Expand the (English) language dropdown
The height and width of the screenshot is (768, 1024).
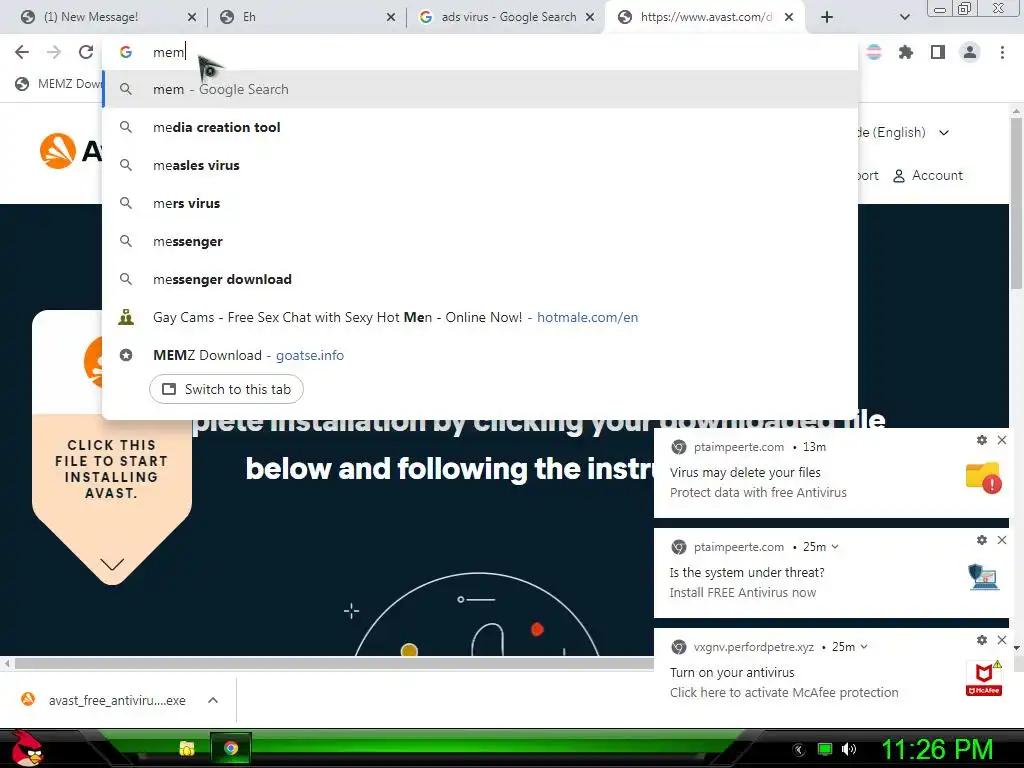[x=904, y=133]
